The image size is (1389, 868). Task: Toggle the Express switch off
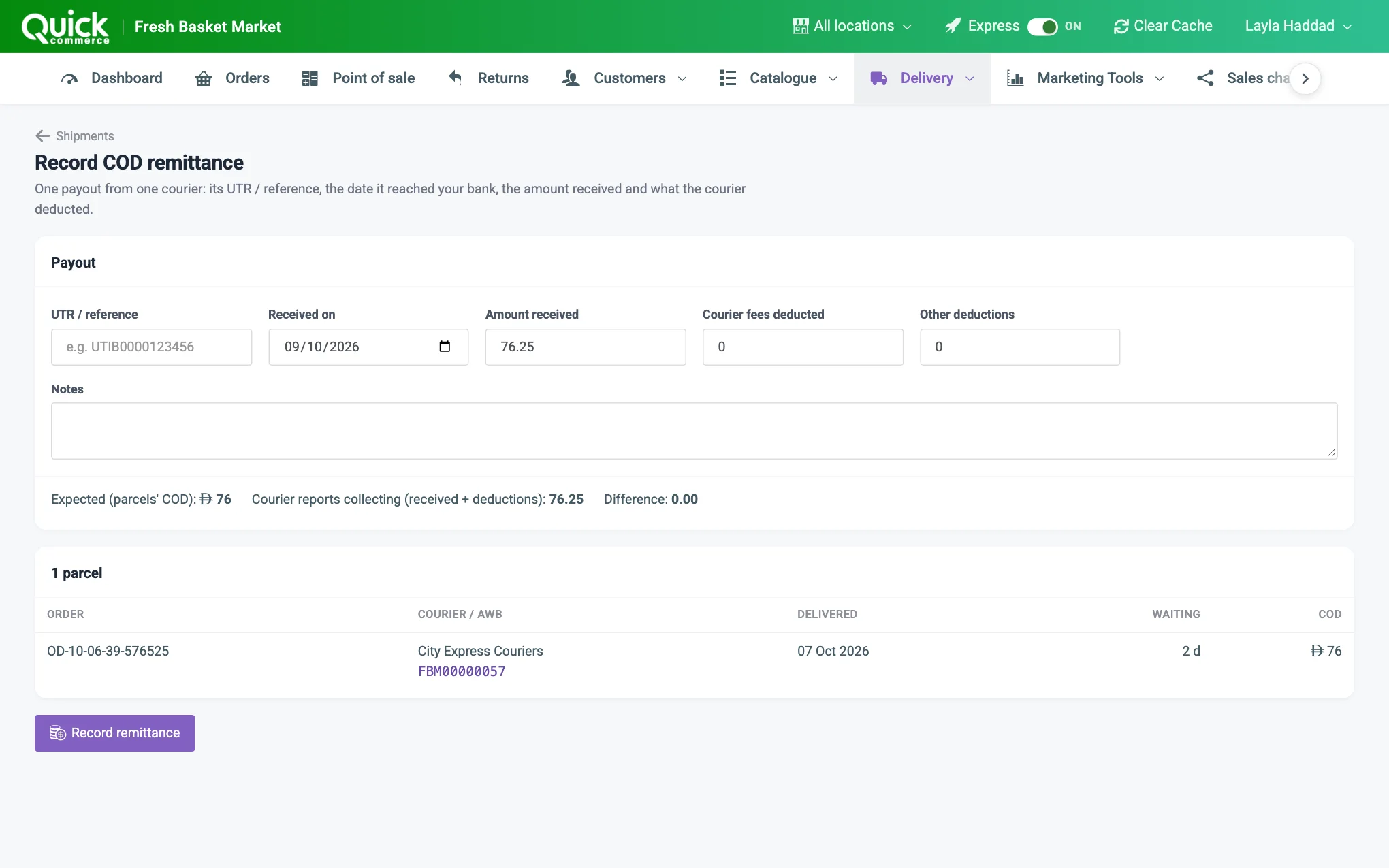(1042, 27)
